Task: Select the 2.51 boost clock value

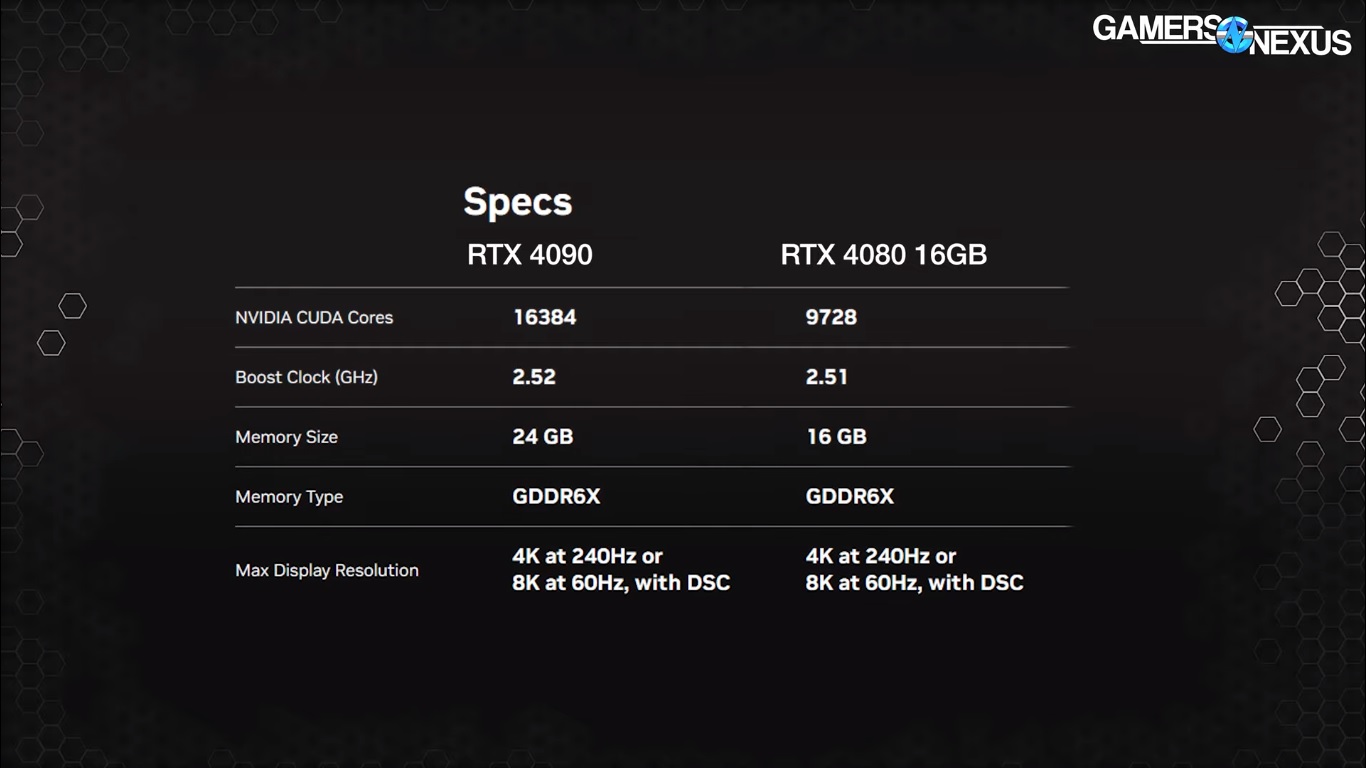Action: tap(827, 377)
